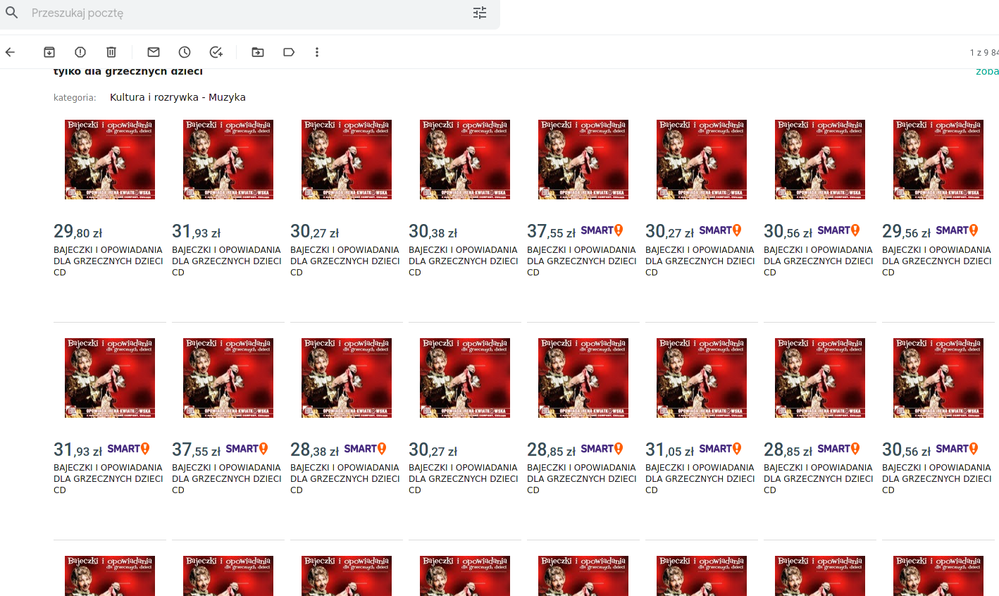This screenshot has width=999, height=596.
Task: Click the SMART badge beside 31,05 zł
Action: pos(720,449)
